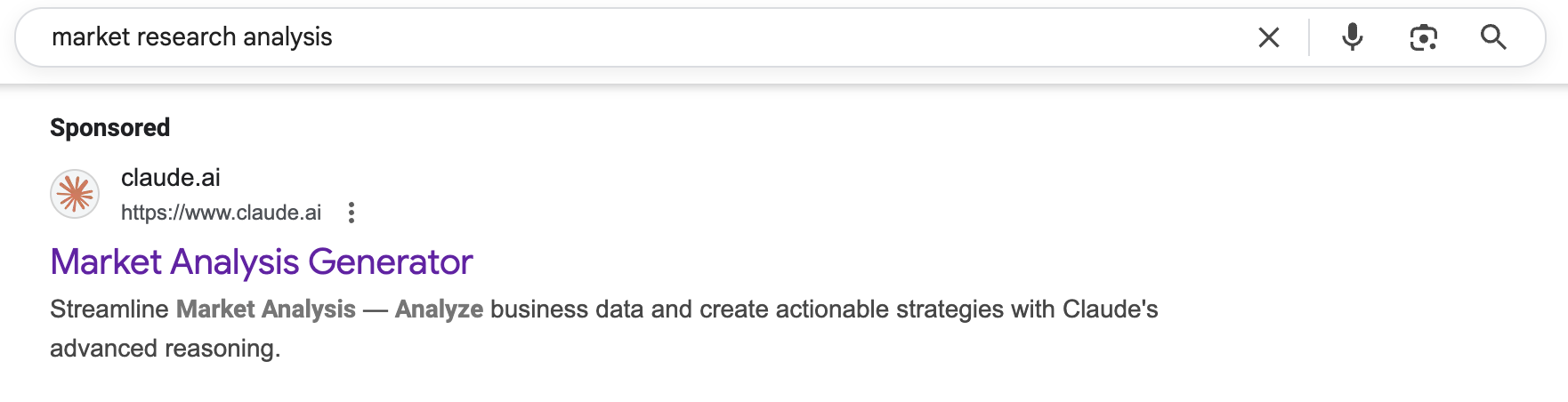Open search by image camera icon
The image size is (1568, 402).
(x=1423, y=37)
